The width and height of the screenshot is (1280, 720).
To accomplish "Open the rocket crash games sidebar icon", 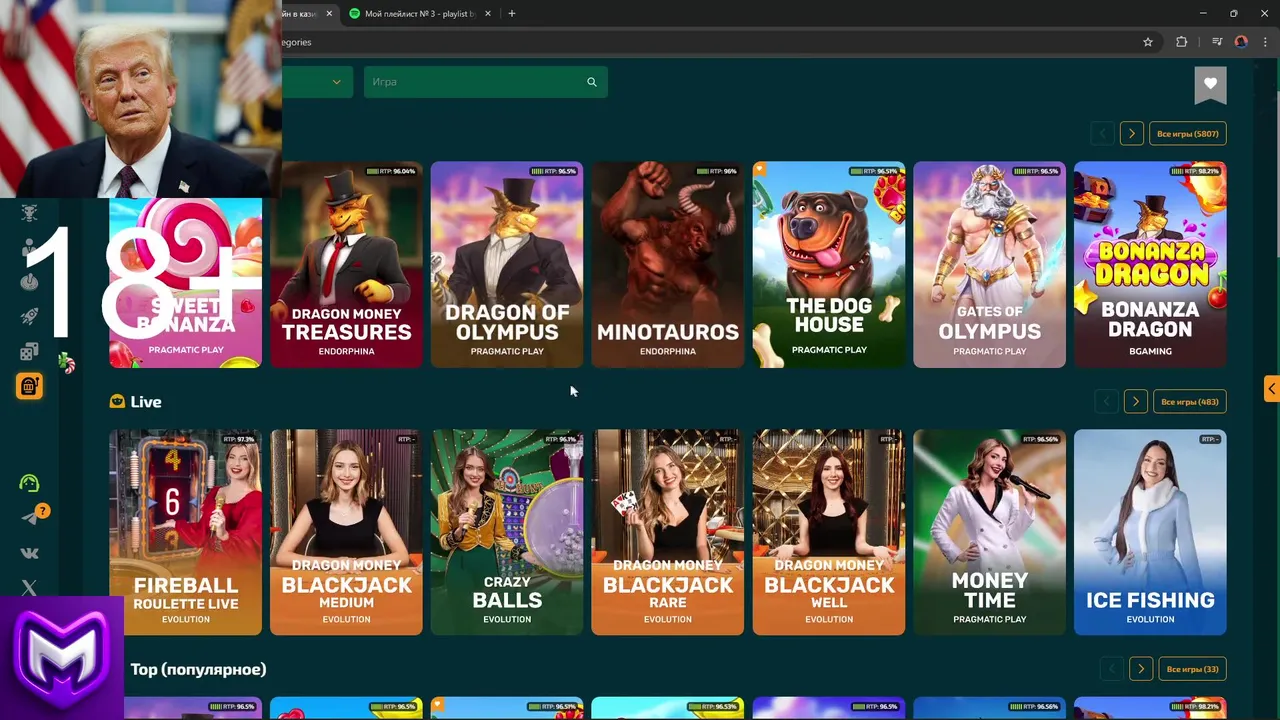I will click(29, 316).
